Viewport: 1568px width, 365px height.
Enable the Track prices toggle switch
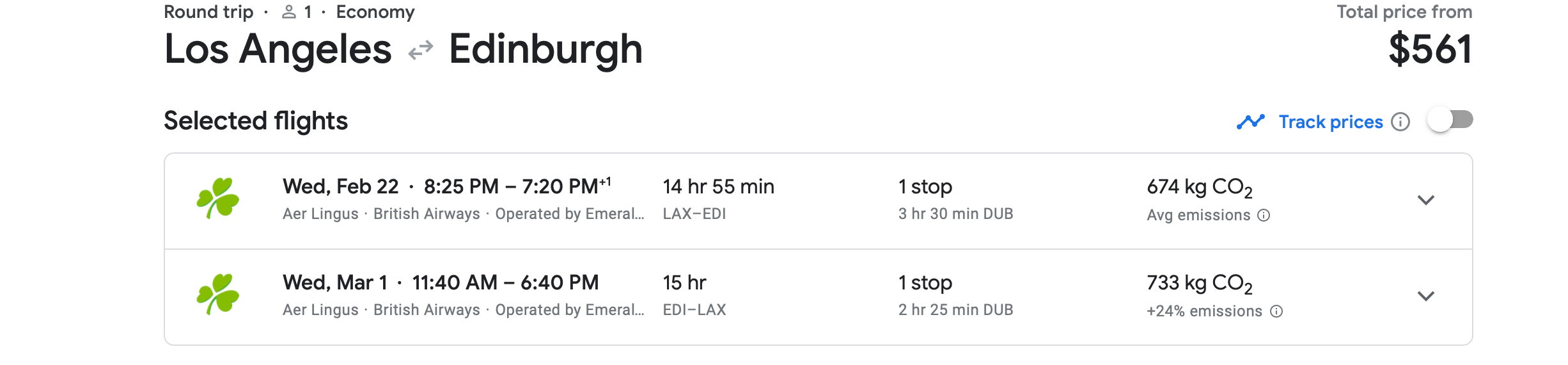point(1450,120)
